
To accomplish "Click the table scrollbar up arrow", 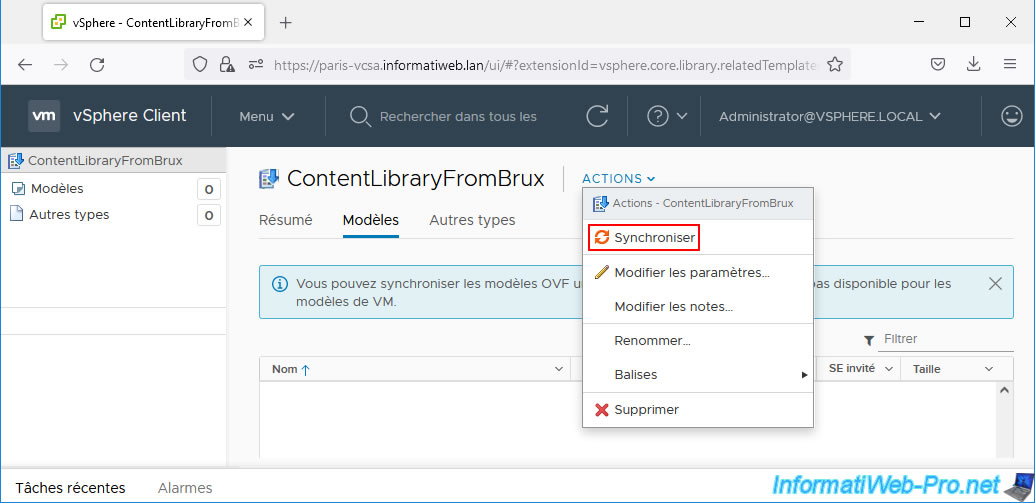I will (x=1005, y=391).
